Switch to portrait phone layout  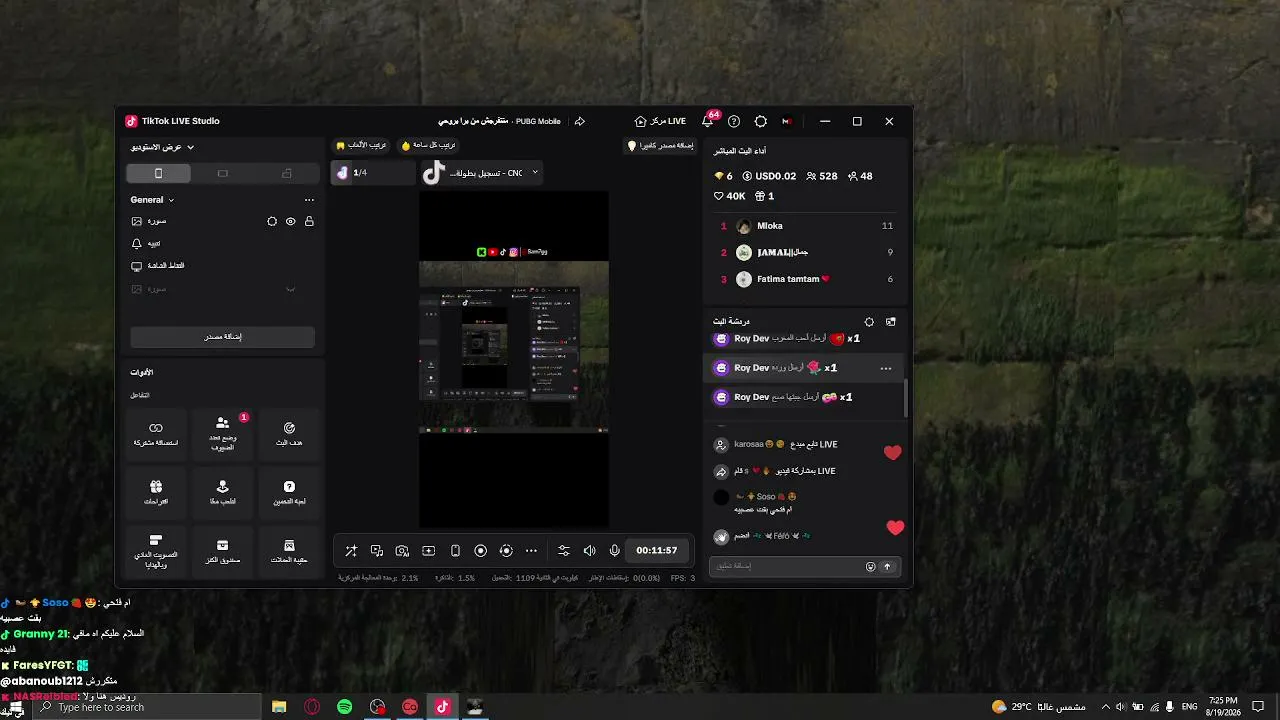pyautogui.click(x=158, y=173)
